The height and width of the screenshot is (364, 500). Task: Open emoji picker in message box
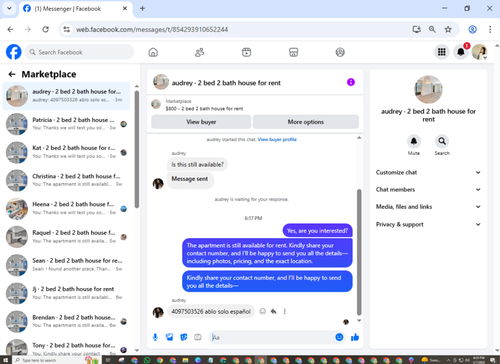point(339,337)
